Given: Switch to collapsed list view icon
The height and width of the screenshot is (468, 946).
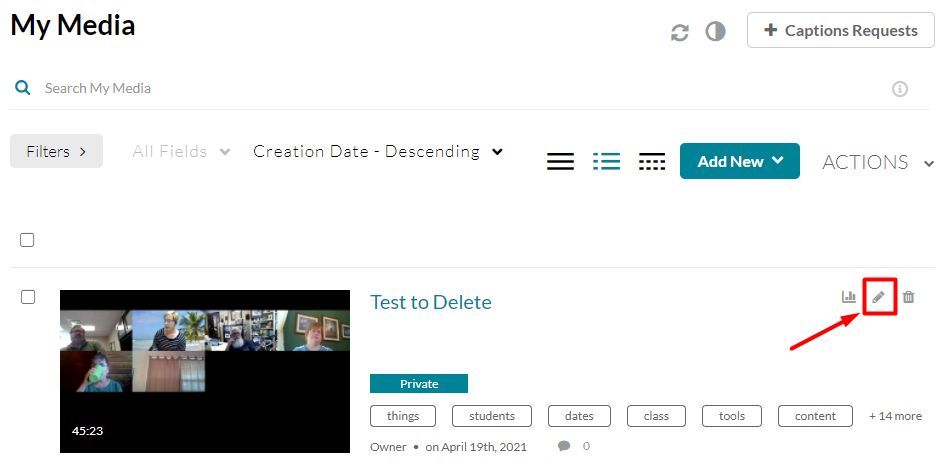Looking at the screenshot, I should [x=560, y=162].
